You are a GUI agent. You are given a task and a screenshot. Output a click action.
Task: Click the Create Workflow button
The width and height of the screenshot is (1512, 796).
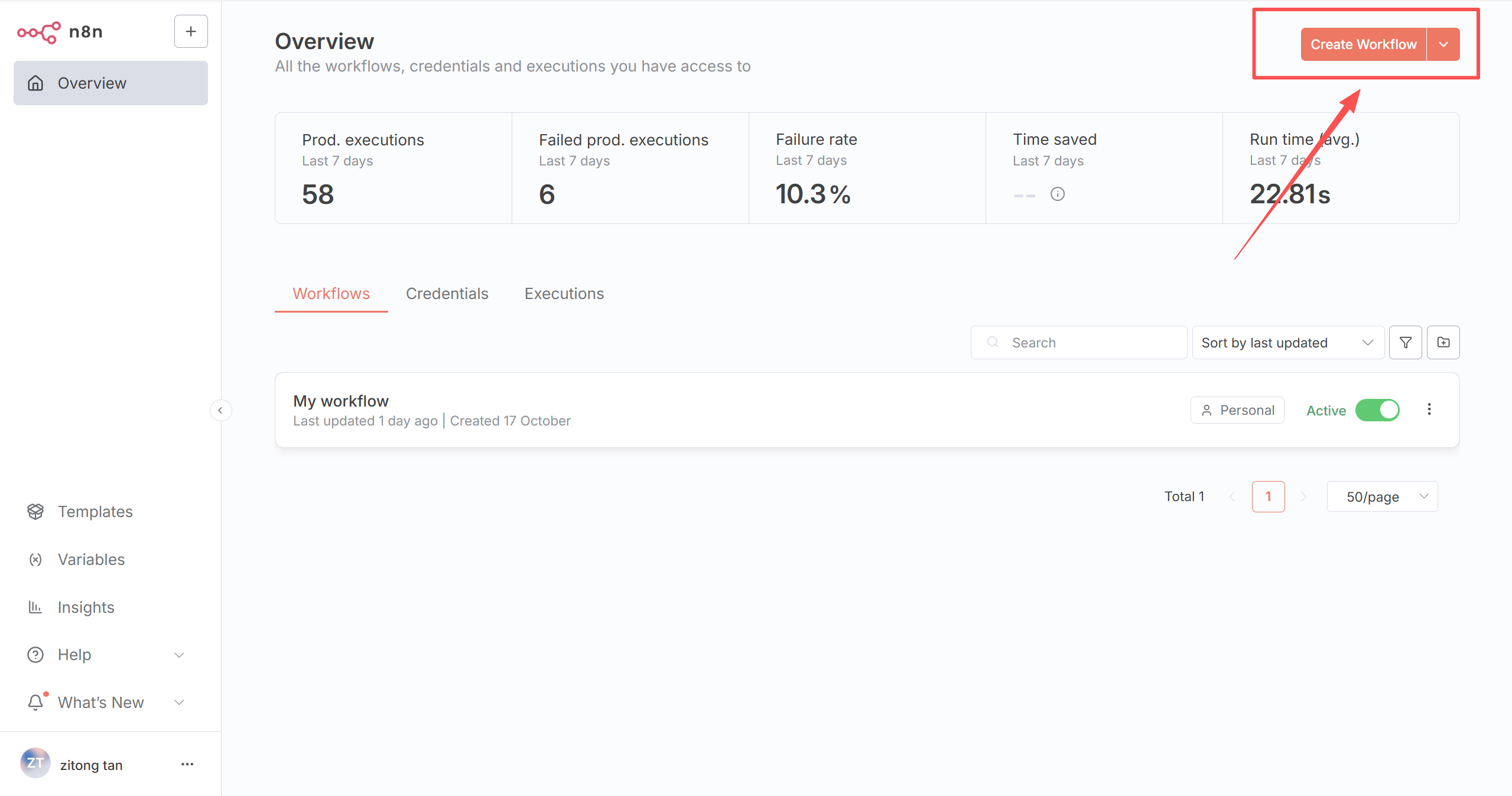[1363, 44]
